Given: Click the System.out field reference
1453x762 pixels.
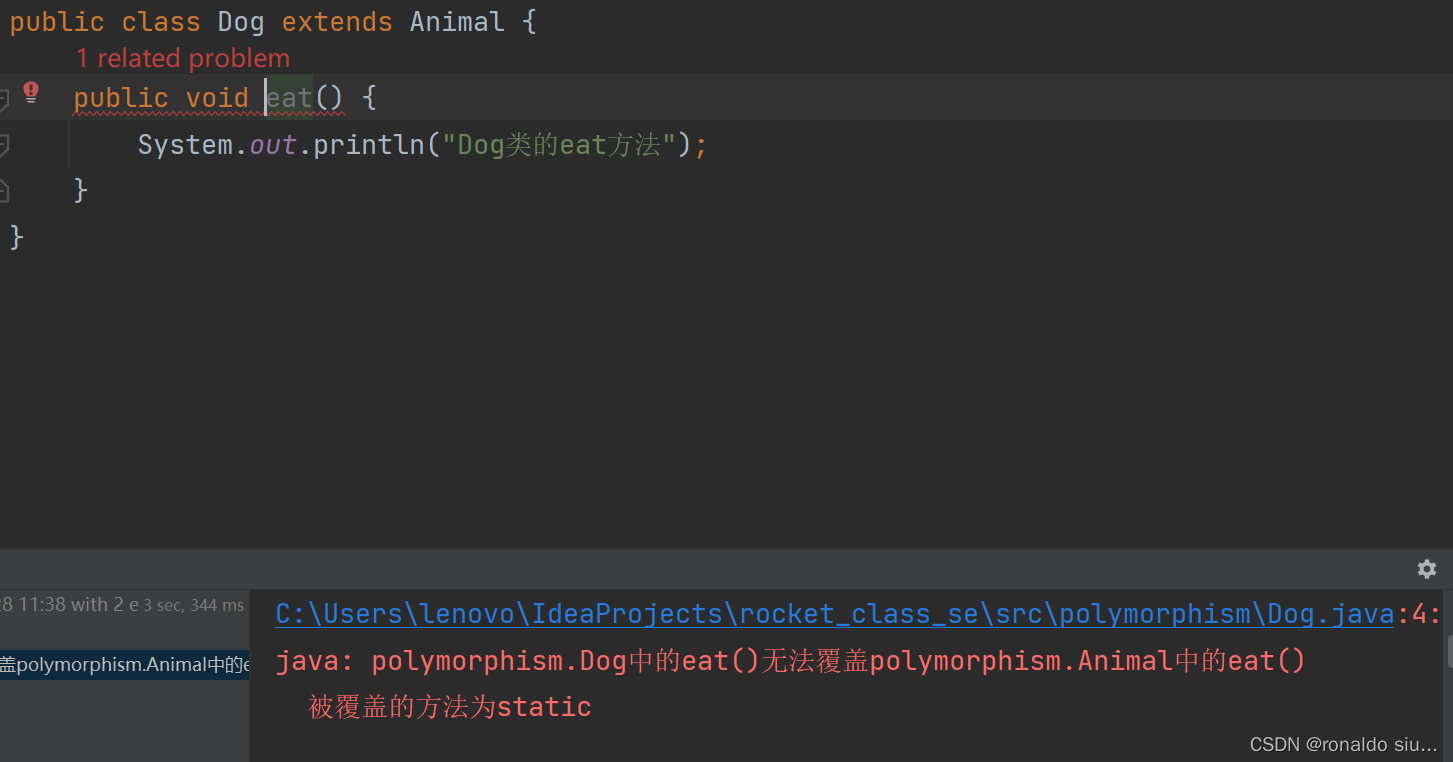Looking at the screenshot, I should pyautogui.click(x=273, y=145).
